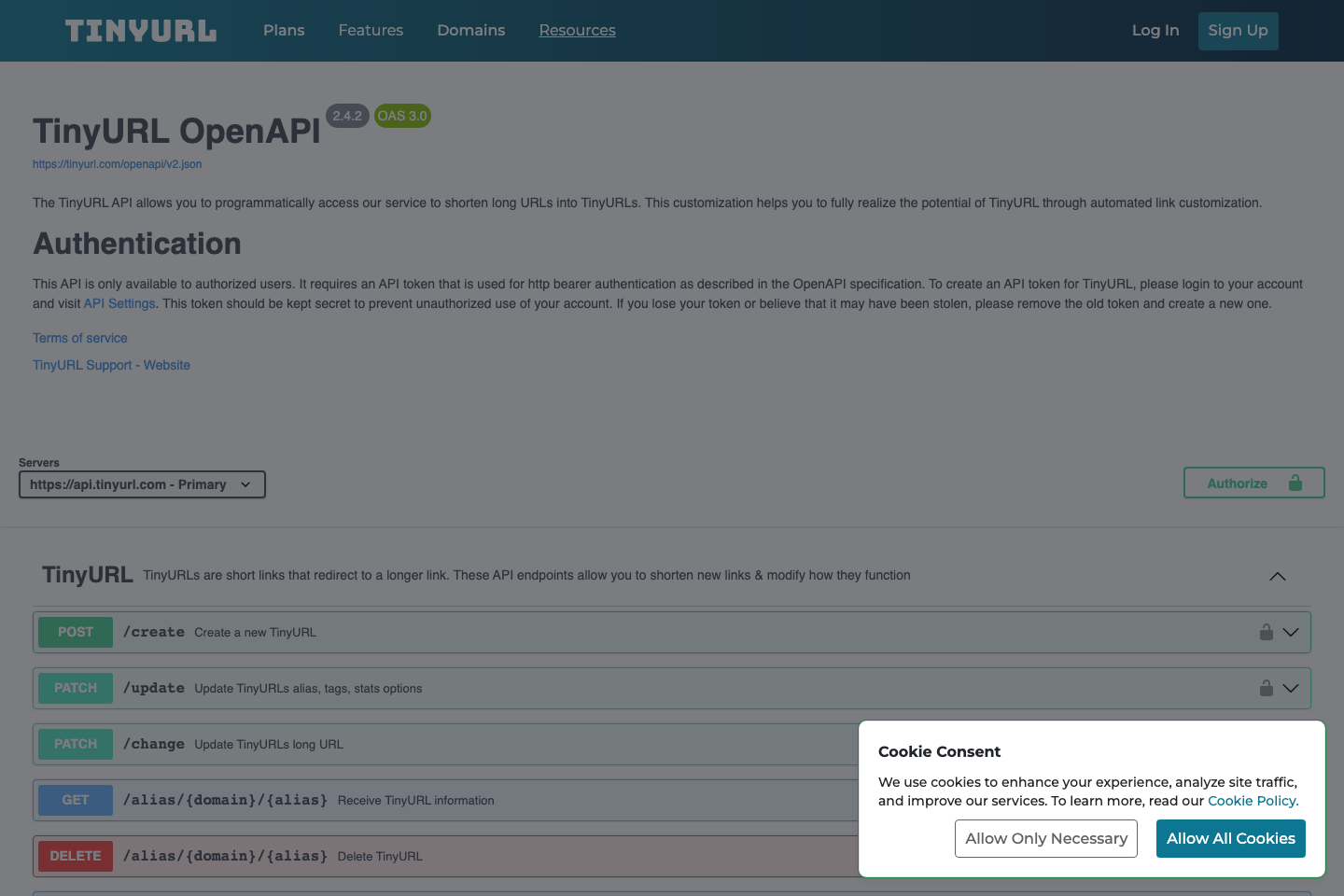The height and width of the screenshot is (896, 1344).
Task: Collapse the TinyURL endpoints section
Action: pos(1277,576)
